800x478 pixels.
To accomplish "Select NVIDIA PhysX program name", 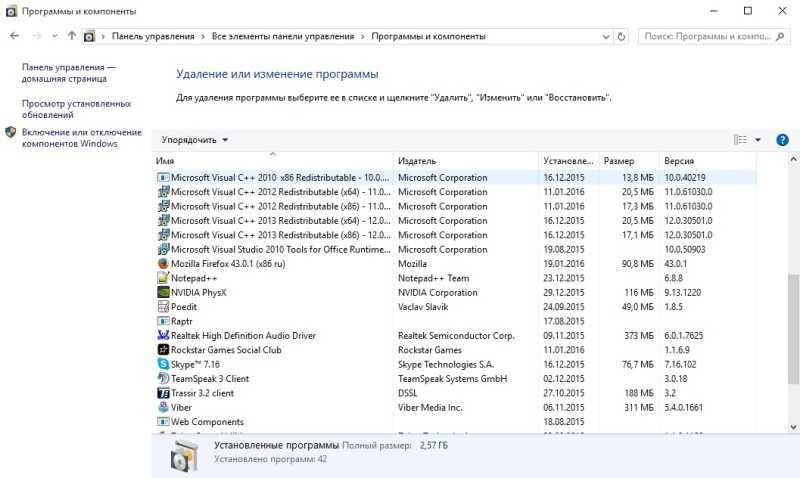I will [198, 292].
